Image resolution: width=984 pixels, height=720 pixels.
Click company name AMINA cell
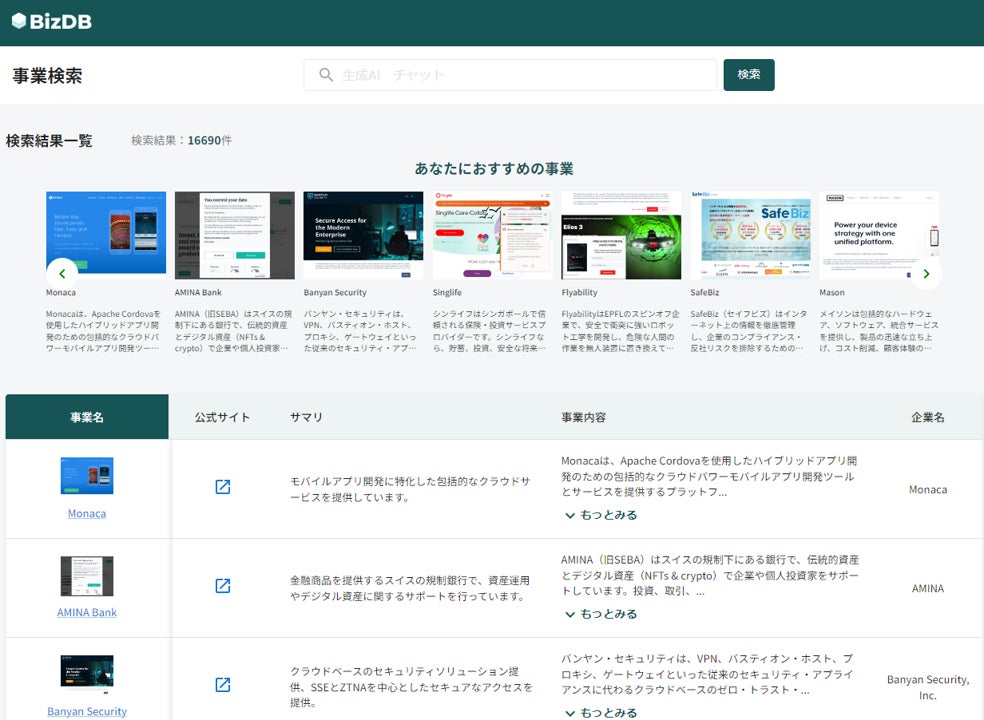(x=928, y=588)
